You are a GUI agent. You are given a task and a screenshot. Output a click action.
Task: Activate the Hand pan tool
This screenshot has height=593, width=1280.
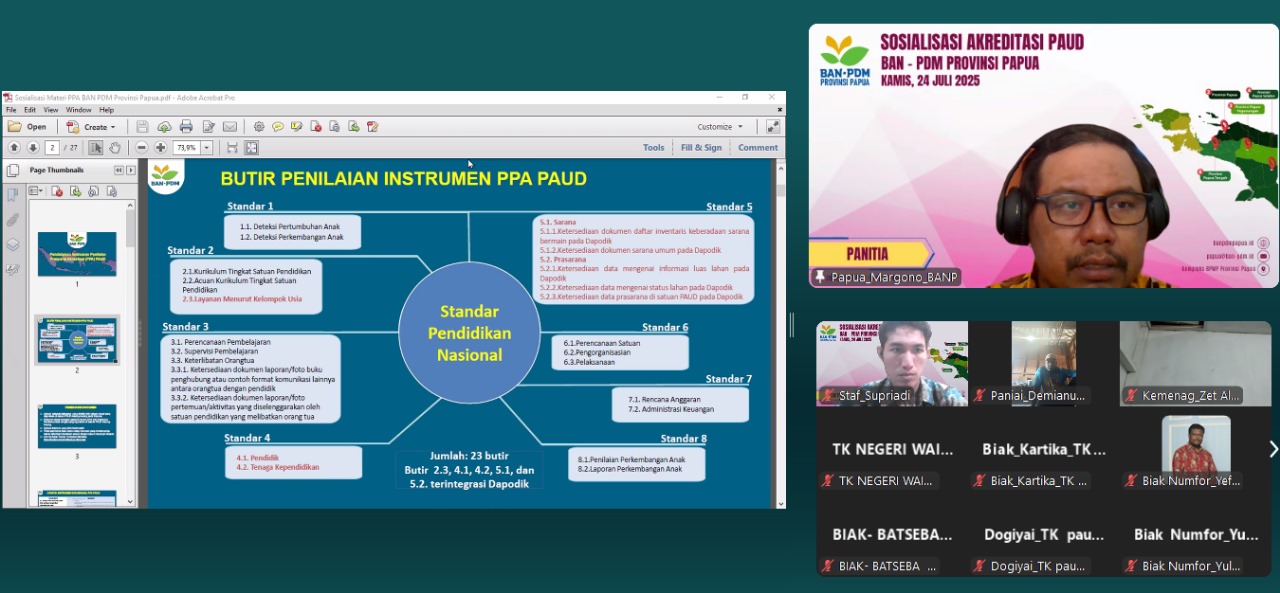point(115,148)
